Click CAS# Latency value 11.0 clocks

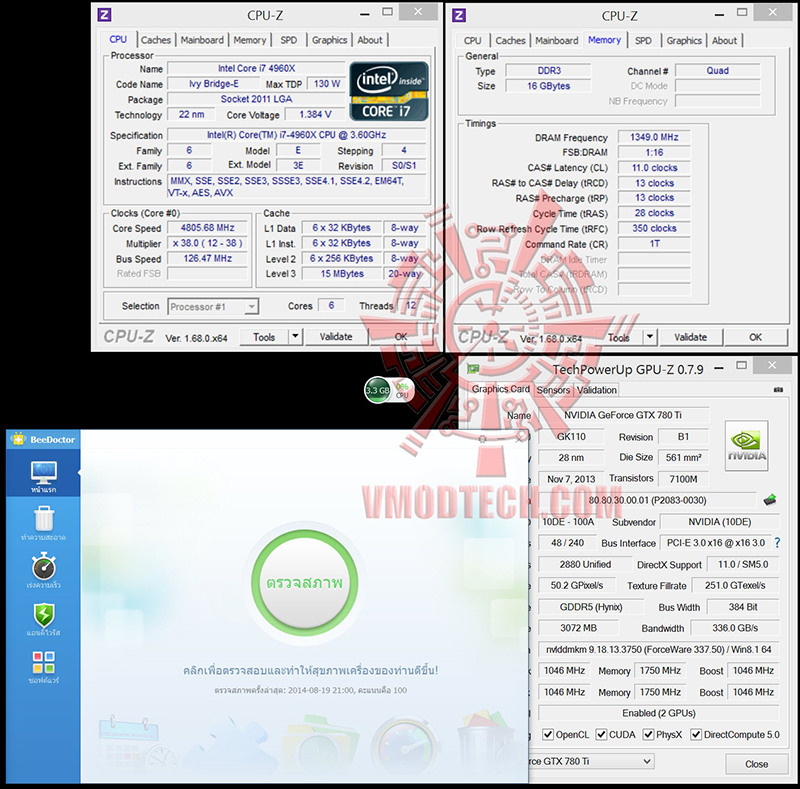[x=654, y=167]
